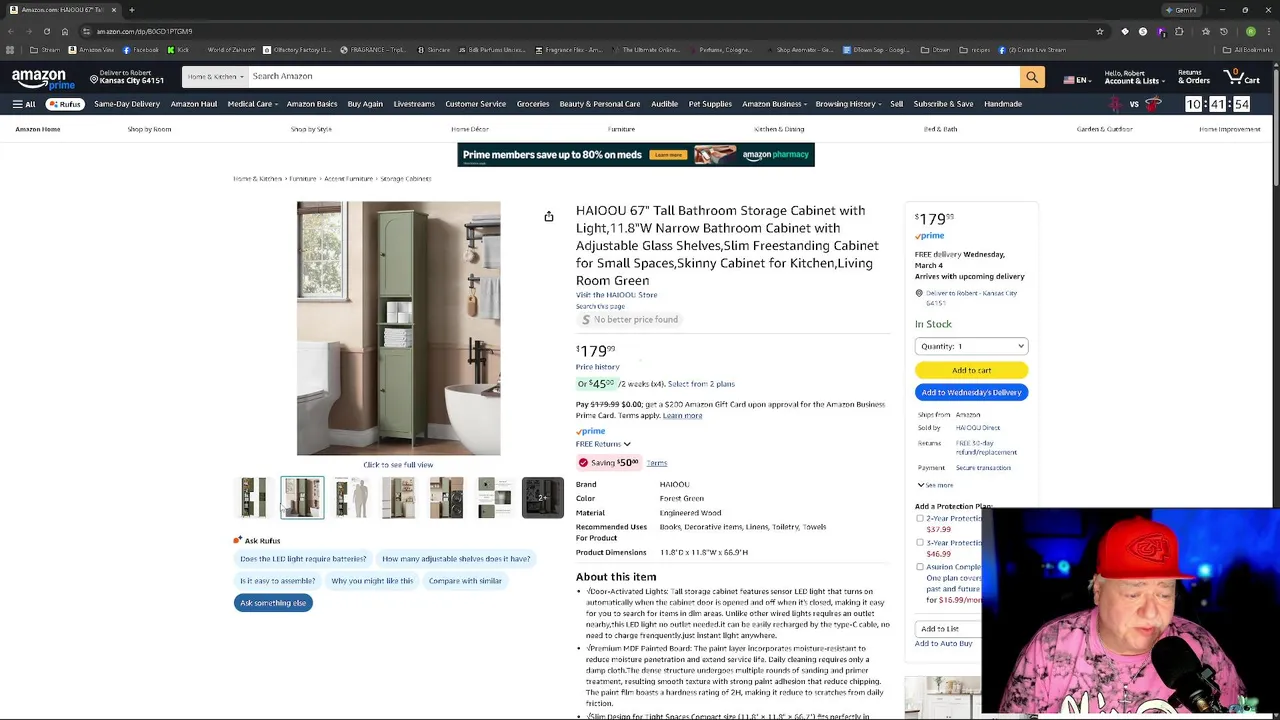Select the Bed & Bath sub-navigation tab
Screen dimensions: 1280x720
940,129
